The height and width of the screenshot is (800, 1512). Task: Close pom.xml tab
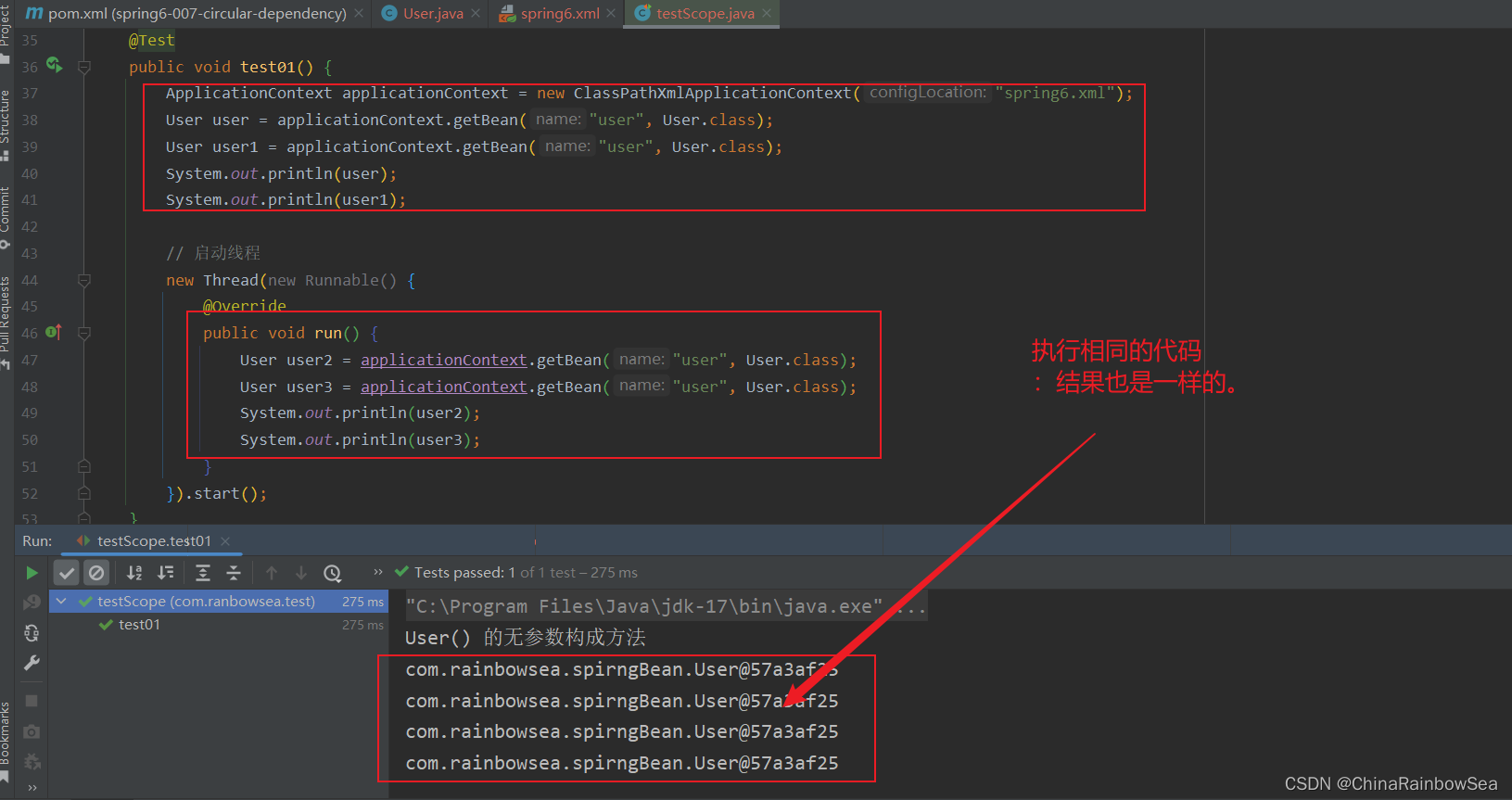pyautogui.click(x=359, y=13)
